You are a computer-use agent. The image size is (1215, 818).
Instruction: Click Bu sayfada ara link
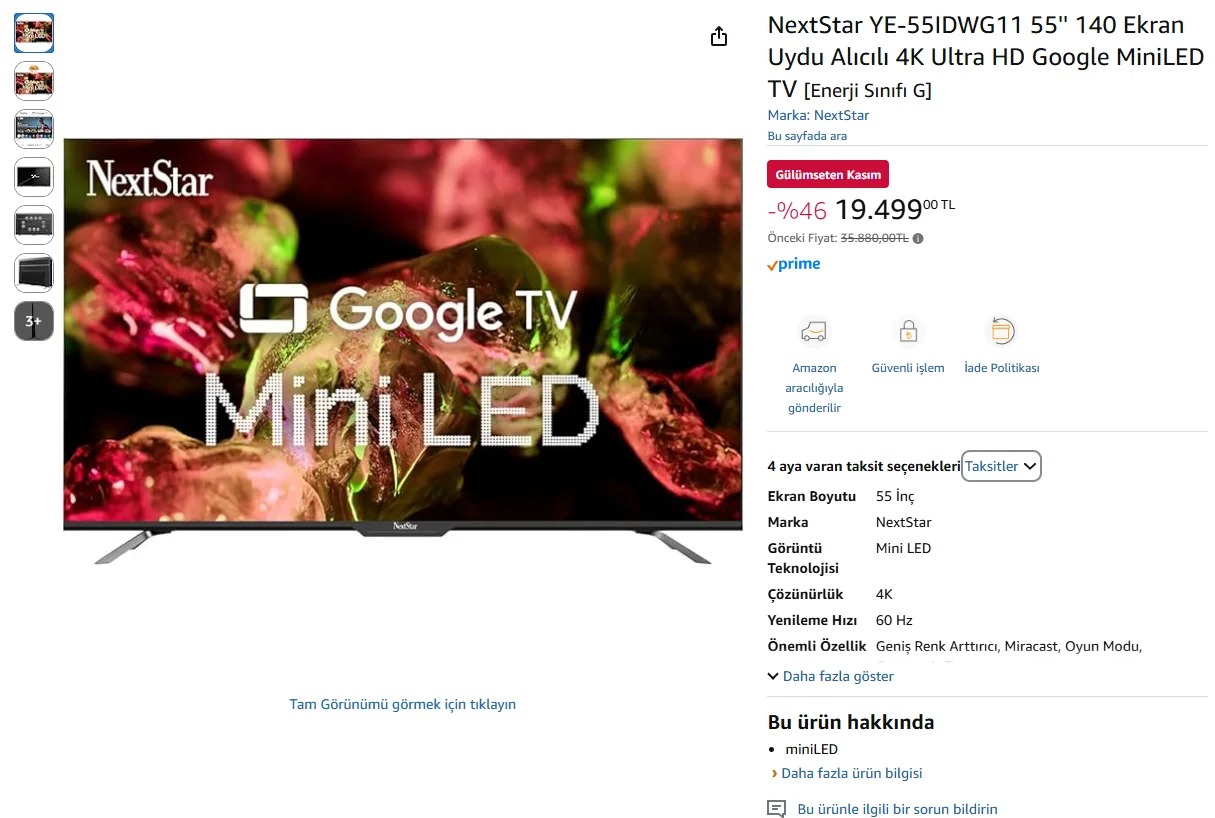click(807, 136)
